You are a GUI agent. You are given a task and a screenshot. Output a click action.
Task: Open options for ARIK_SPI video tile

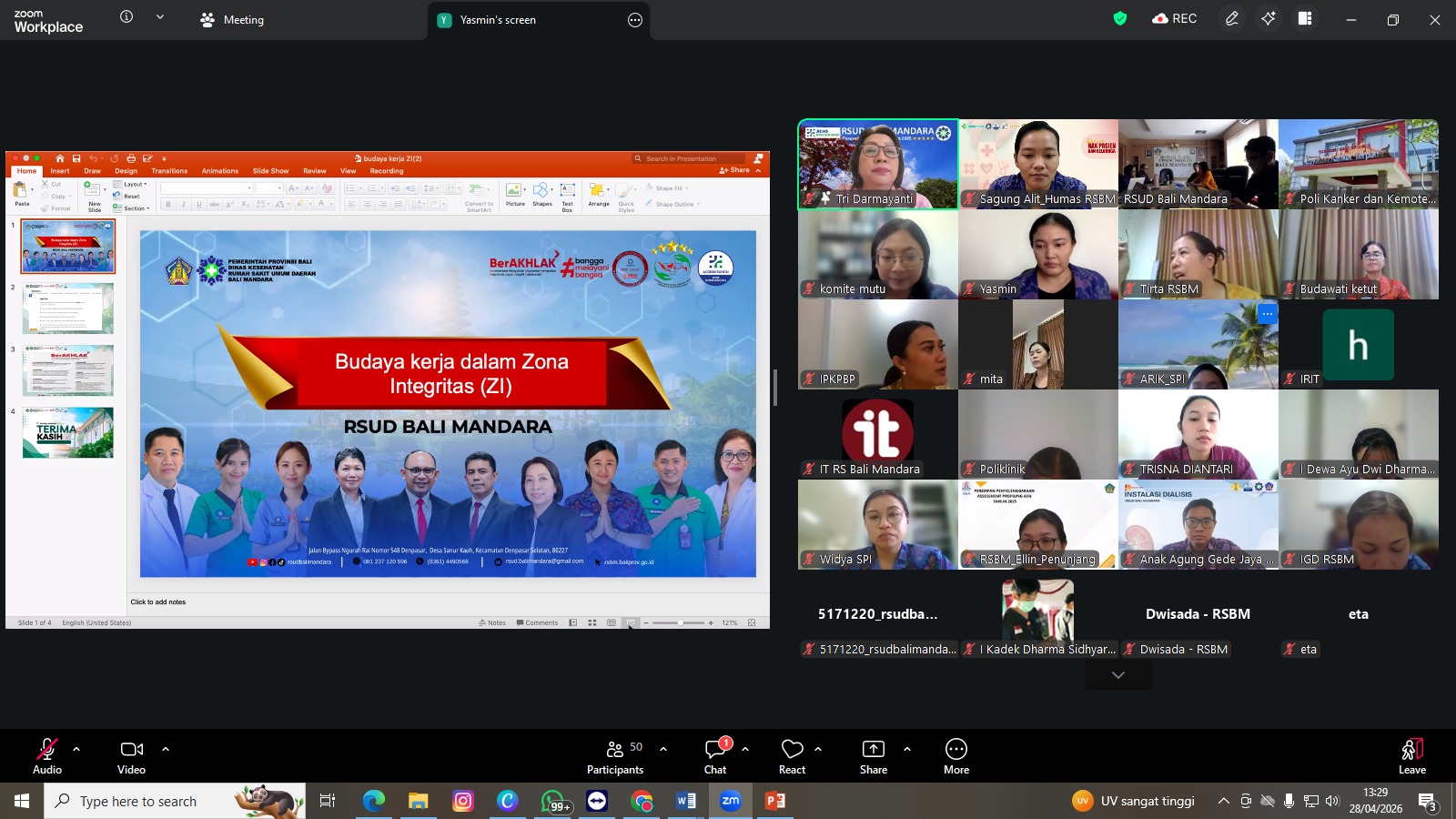tap(1267, 314)
